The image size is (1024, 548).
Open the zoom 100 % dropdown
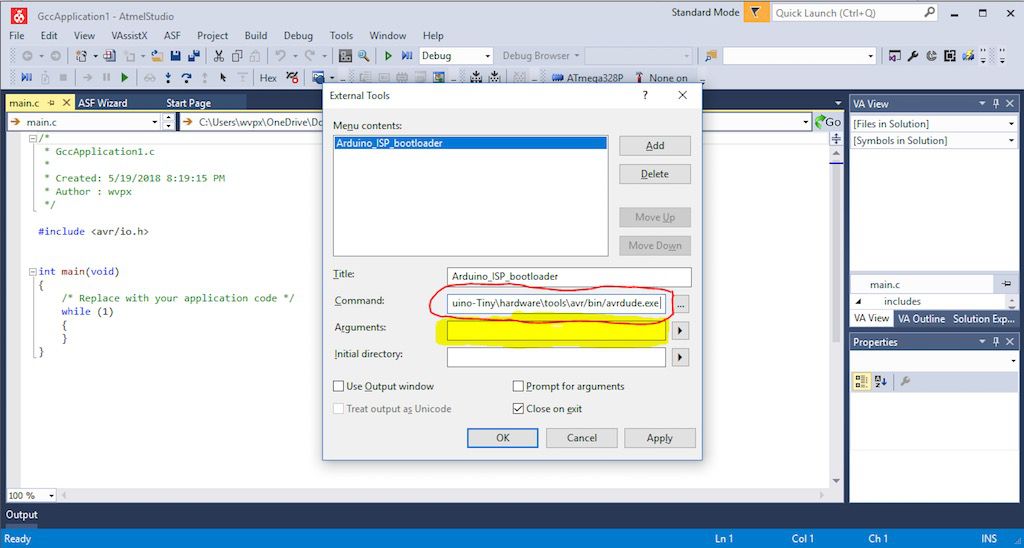pyautogui.click(x=52, y=496)
